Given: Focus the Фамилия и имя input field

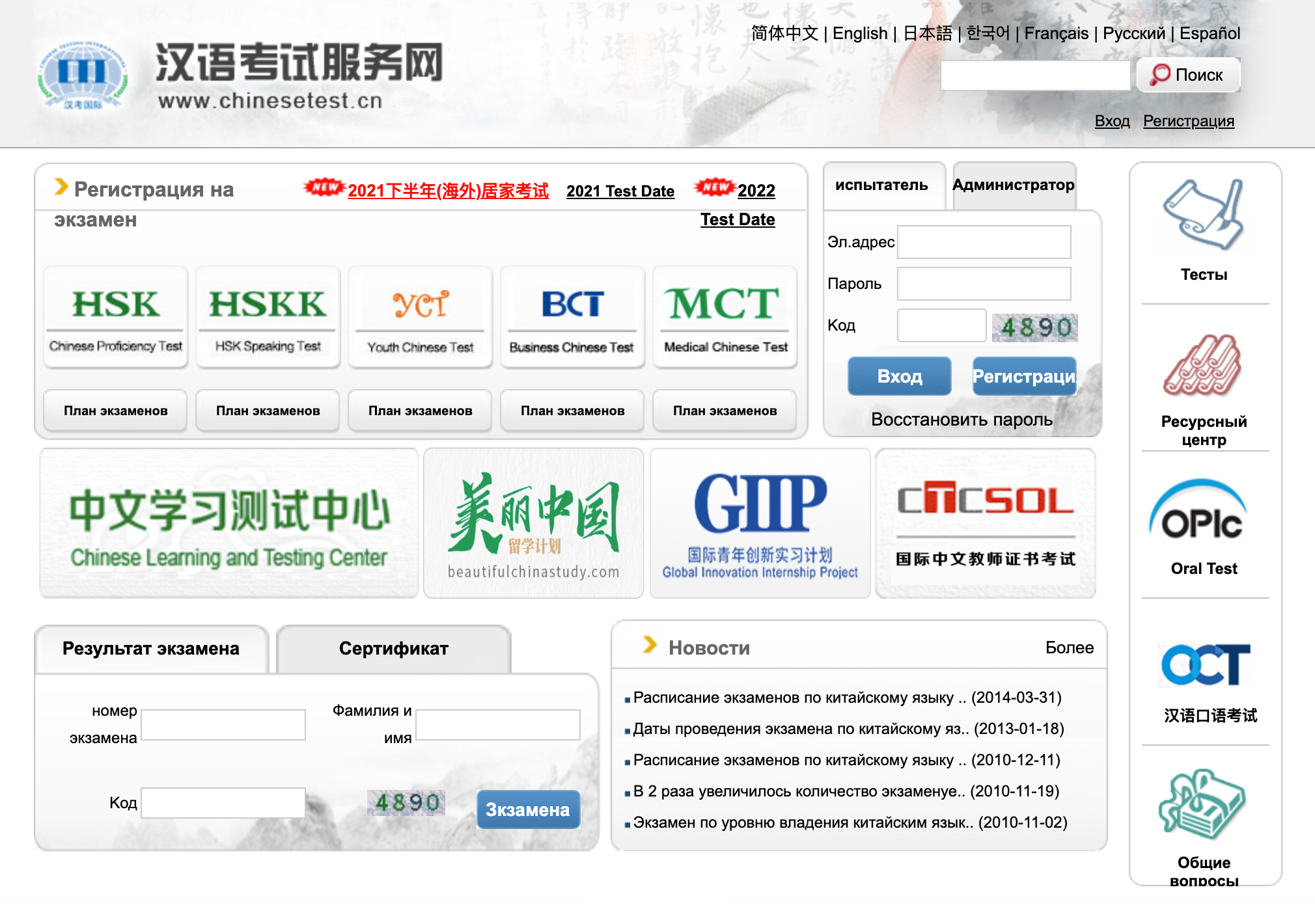Looking at the screenshot, I should [498, 725].
